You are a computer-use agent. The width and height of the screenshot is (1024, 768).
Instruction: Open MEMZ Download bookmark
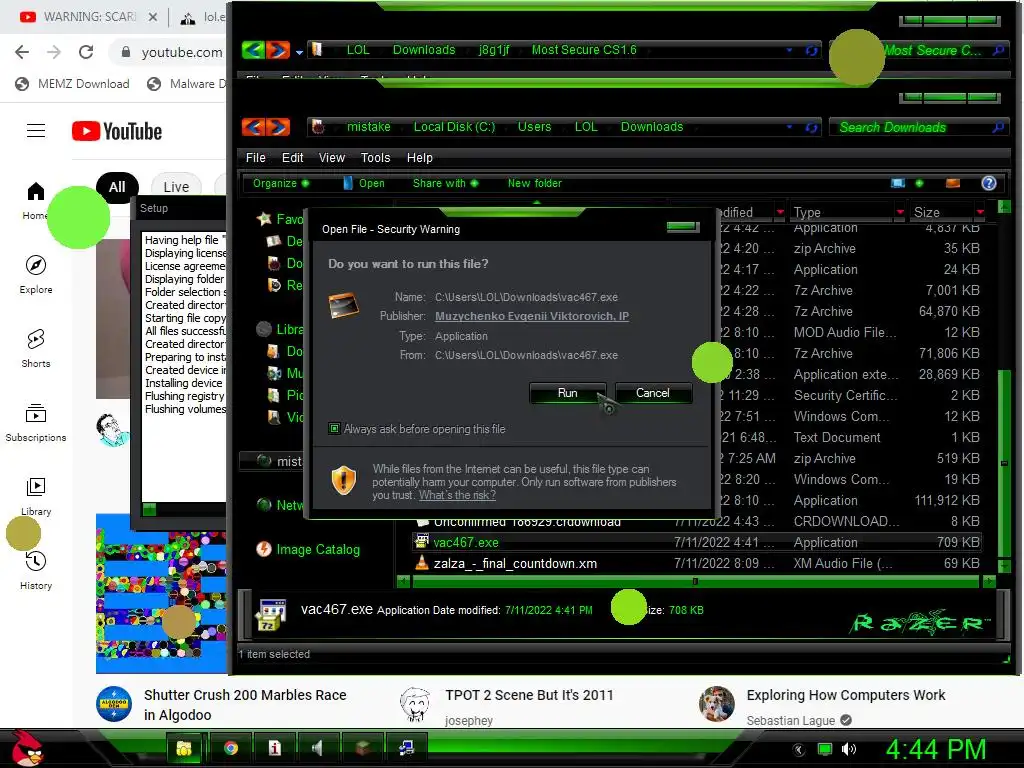click(72, 84)
